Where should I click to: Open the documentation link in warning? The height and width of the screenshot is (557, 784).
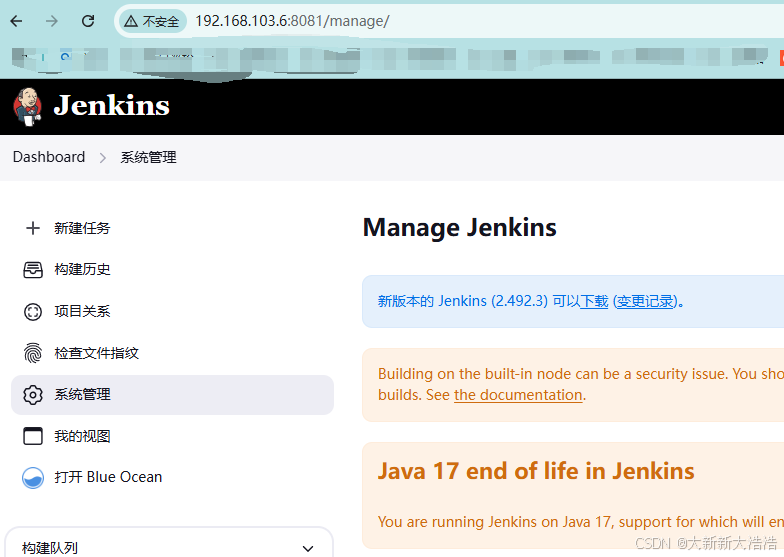click(x=518, y=395)
